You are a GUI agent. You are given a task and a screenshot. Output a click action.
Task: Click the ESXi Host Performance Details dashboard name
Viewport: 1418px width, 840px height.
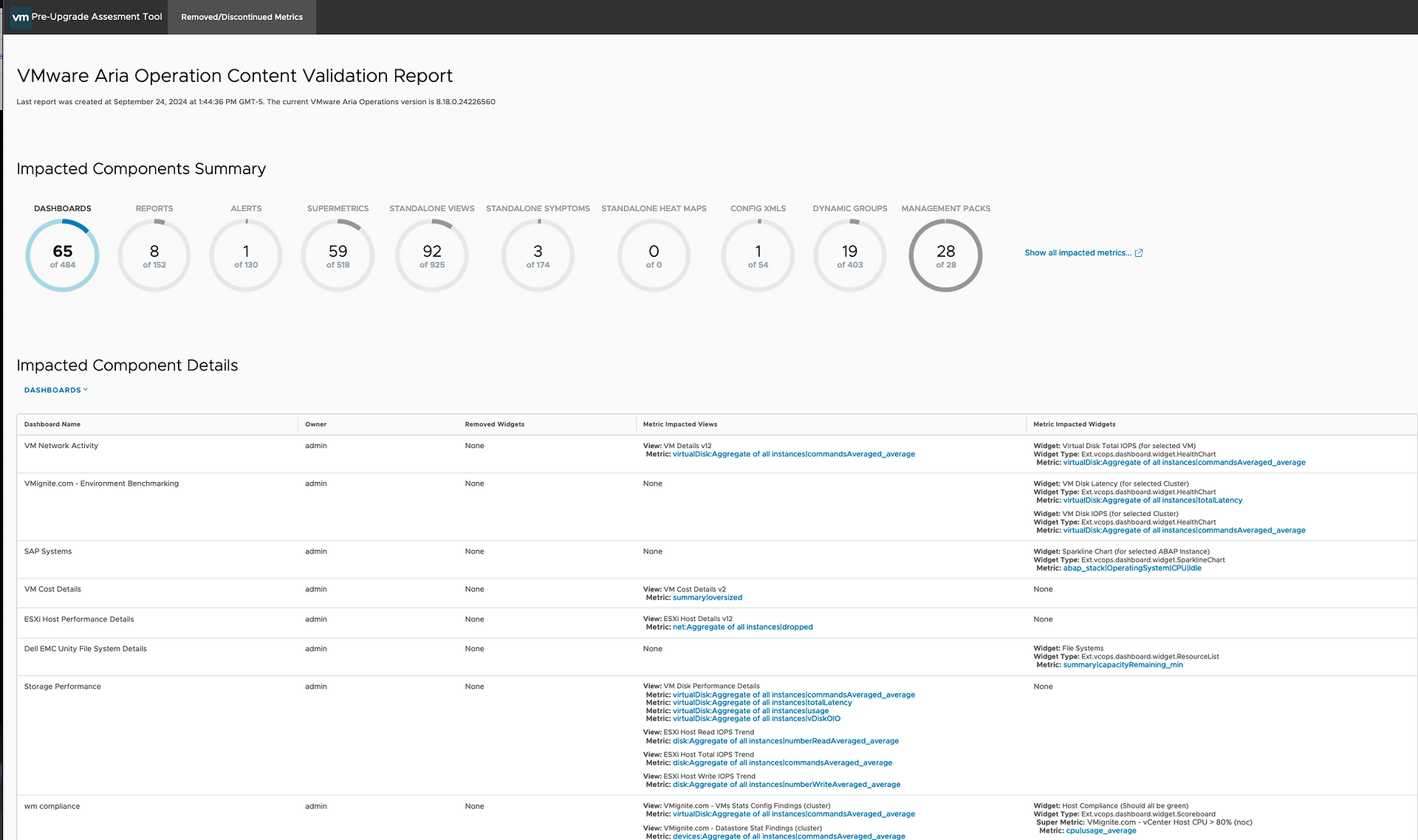pos(79,619)
